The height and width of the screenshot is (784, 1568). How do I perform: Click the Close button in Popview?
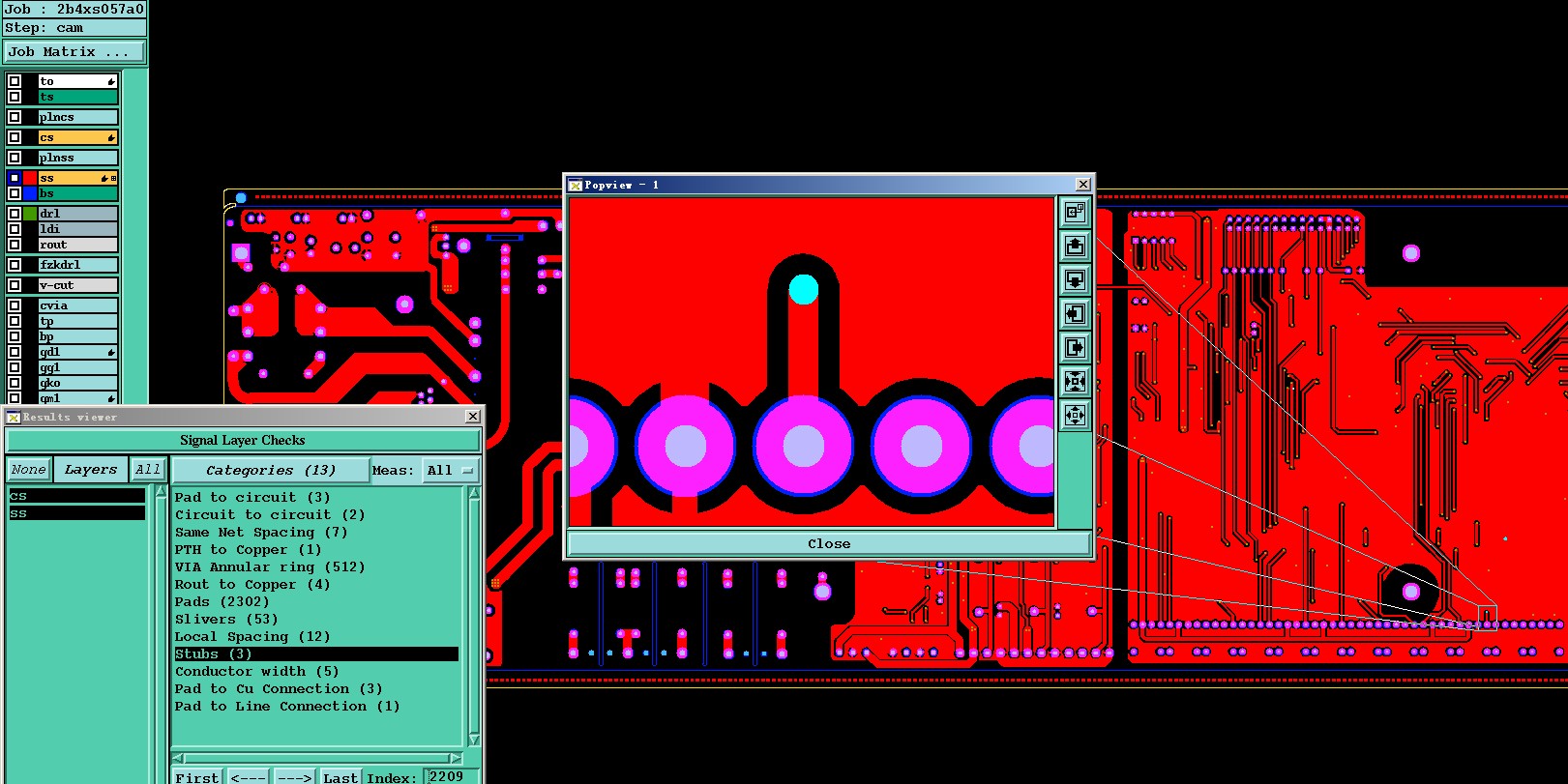(x=829, y=544)
